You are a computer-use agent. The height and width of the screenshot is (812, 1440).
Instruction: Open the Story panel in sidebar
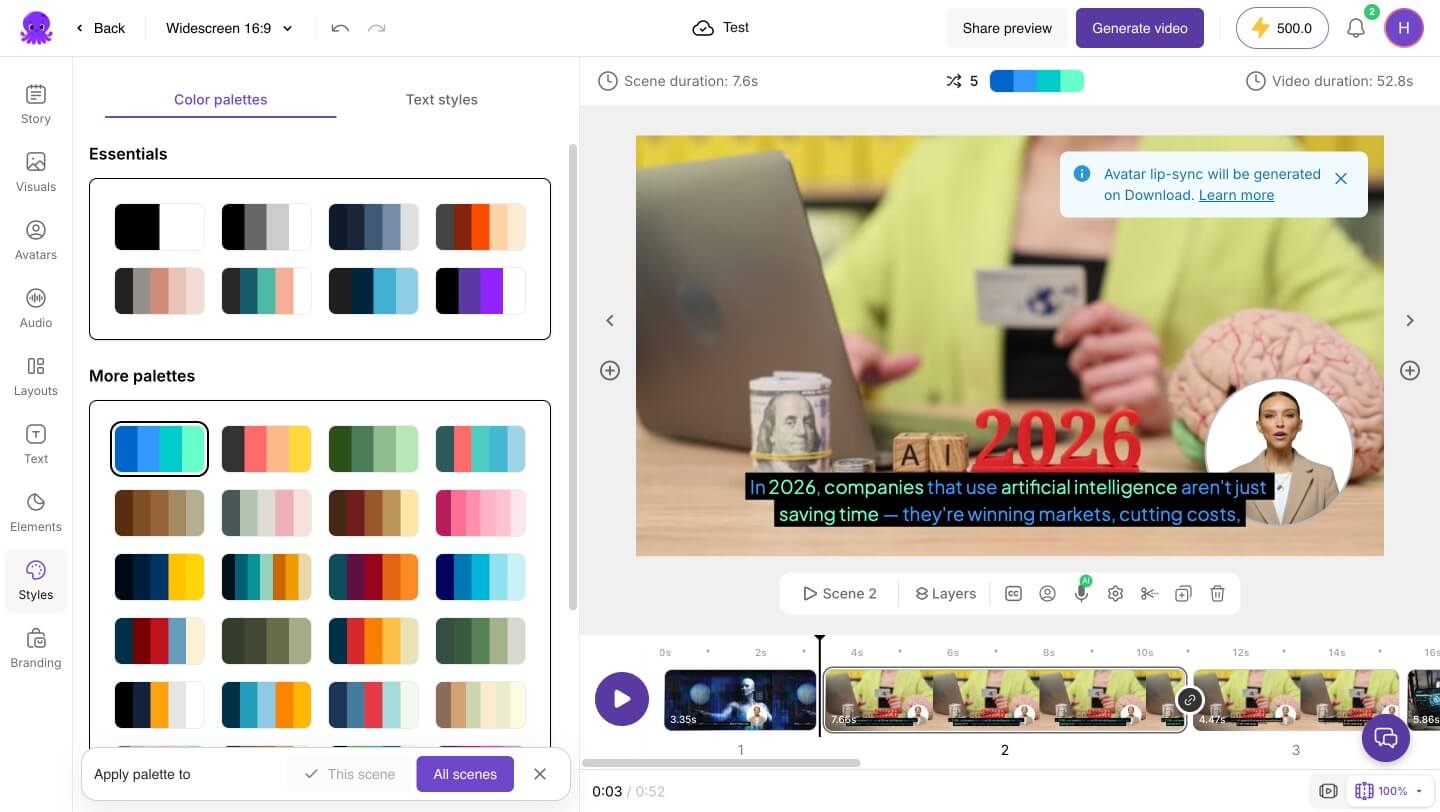point(36,105)
